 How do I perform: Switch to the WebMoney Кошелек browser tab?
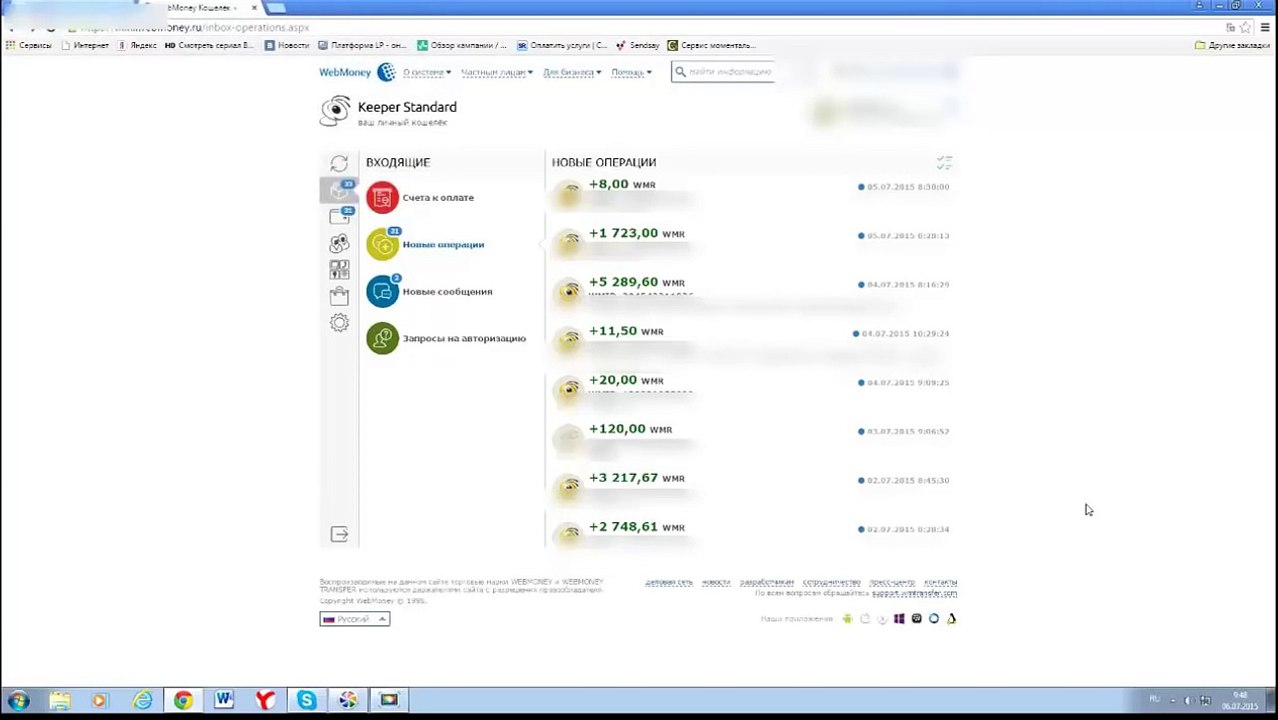point(205,8)
